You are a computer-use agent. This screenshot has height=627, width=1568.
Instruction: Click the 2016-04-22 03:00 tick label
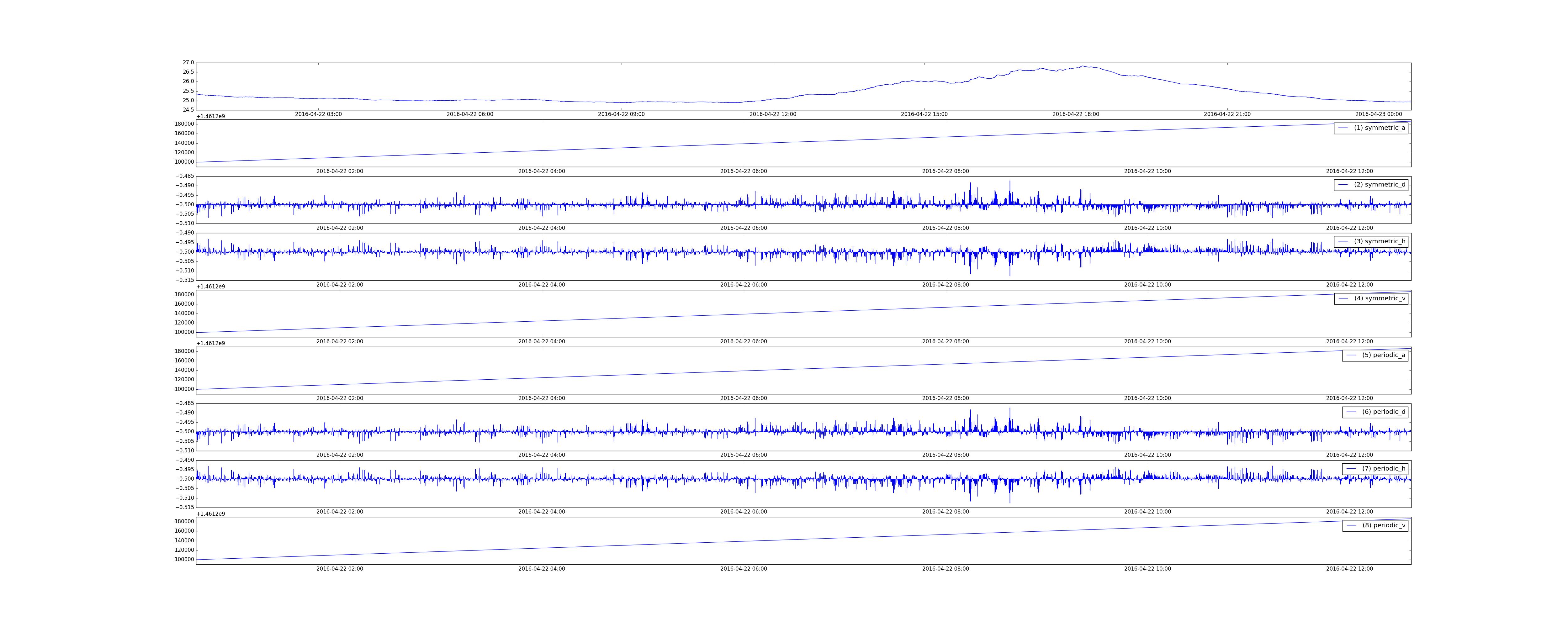(318, 114)
